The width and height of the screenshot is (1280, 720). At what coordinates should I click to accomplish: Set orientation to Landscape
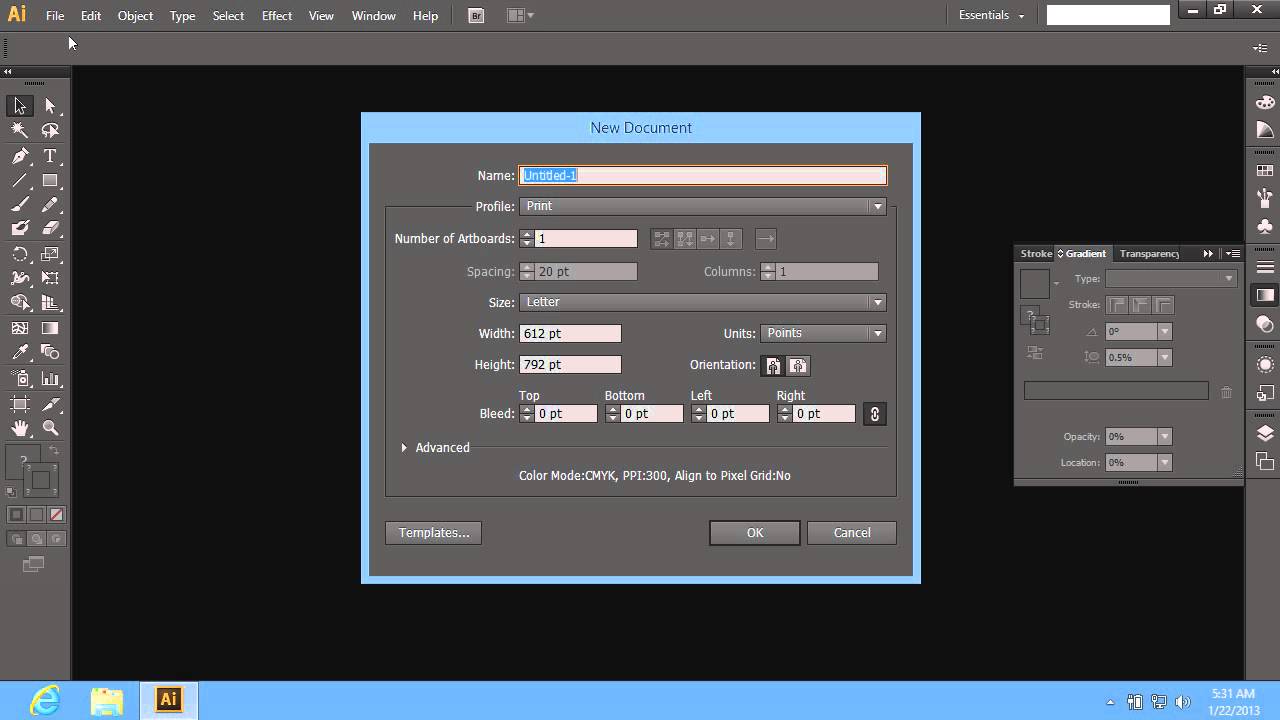(798, 366)
